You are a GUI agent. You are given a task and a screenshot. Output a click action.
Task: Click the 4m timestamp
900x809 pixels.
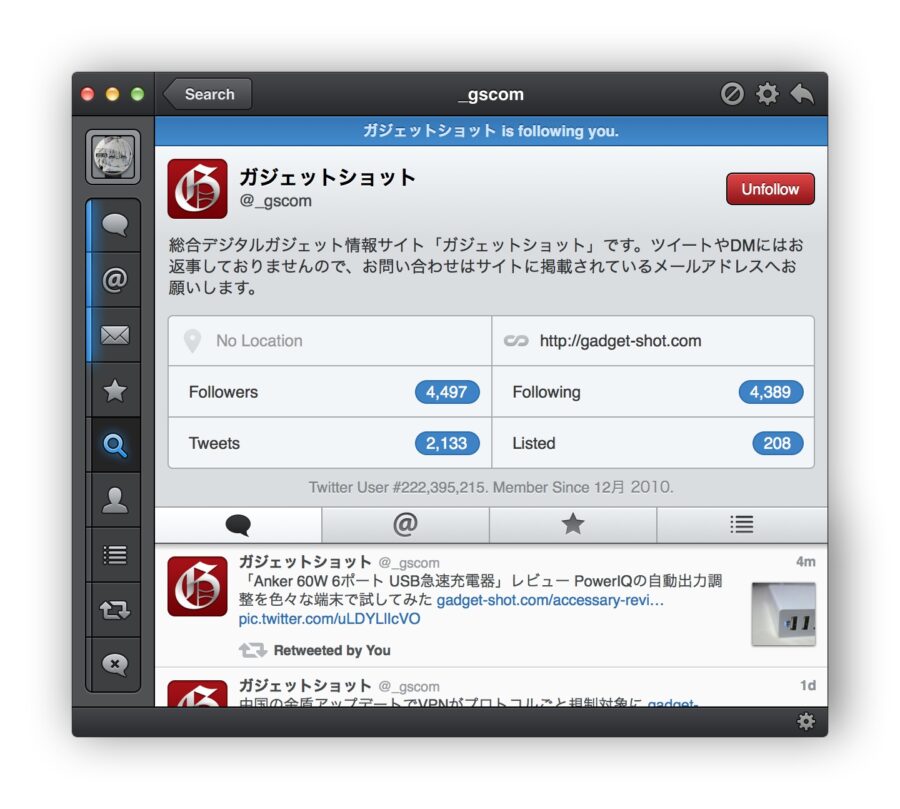coord(805,562)
